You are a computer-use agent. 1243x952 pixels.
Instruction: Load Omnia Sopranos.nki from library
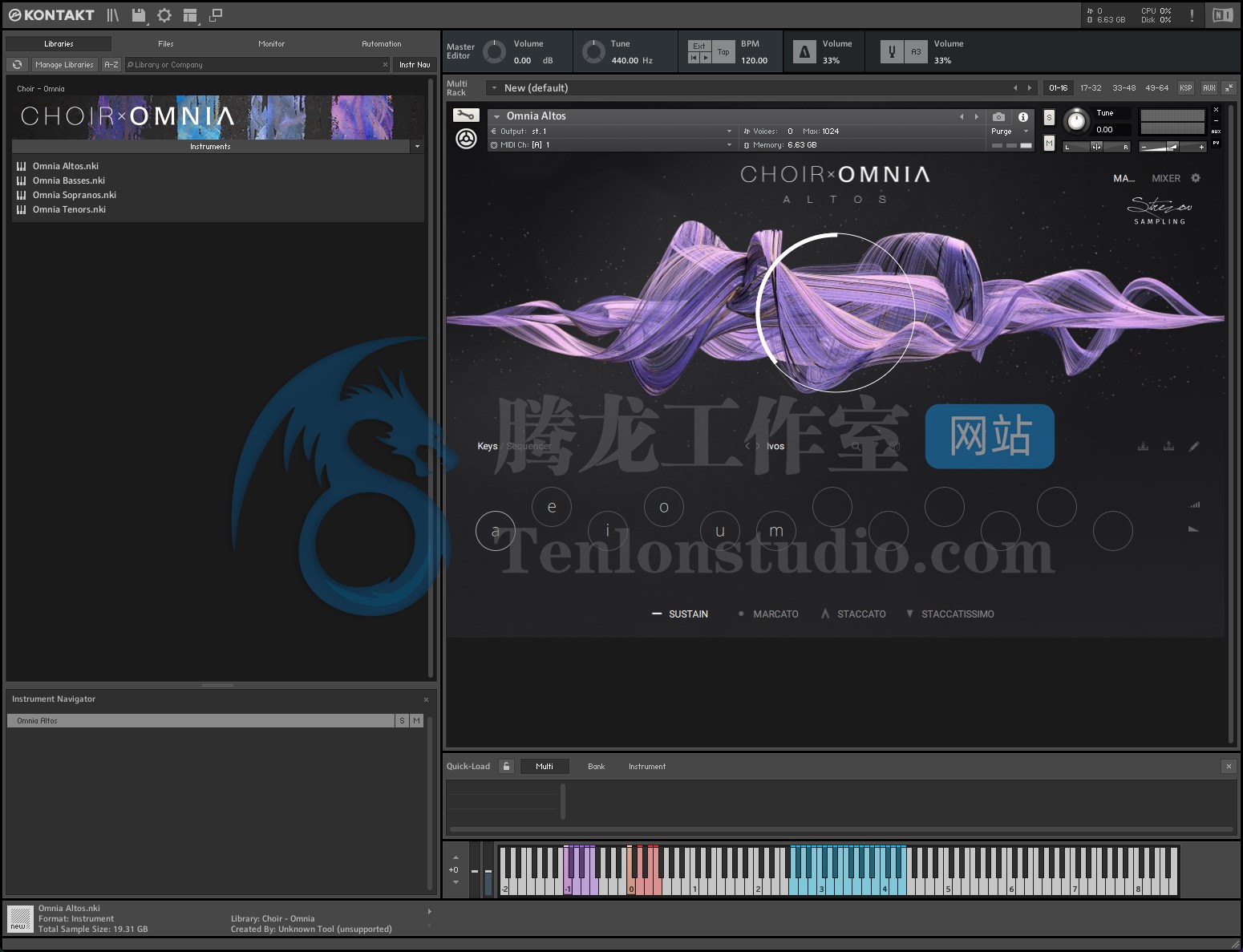click(75, 195)
